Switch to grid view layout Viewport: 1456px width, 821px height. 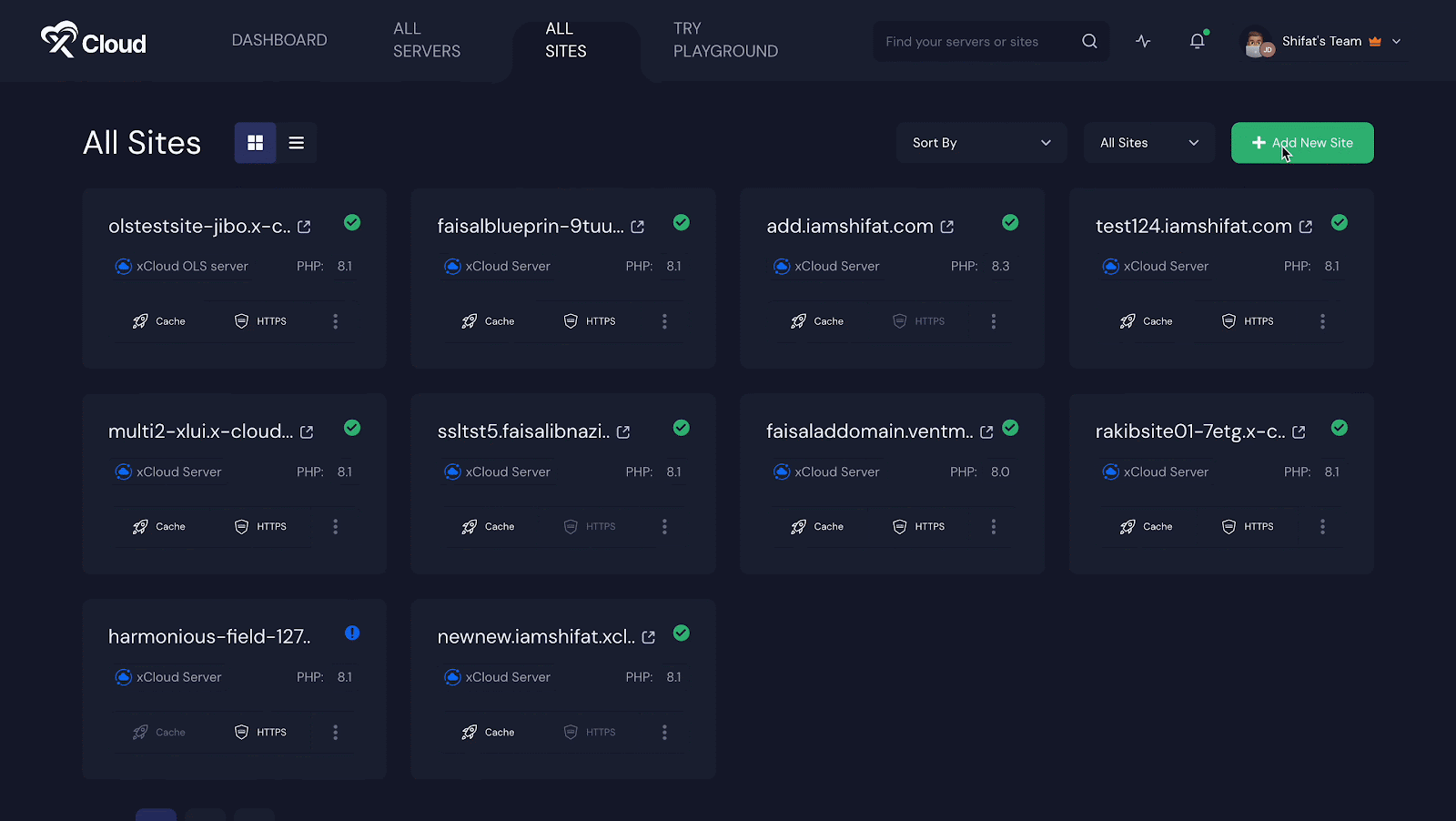[255, 142]
